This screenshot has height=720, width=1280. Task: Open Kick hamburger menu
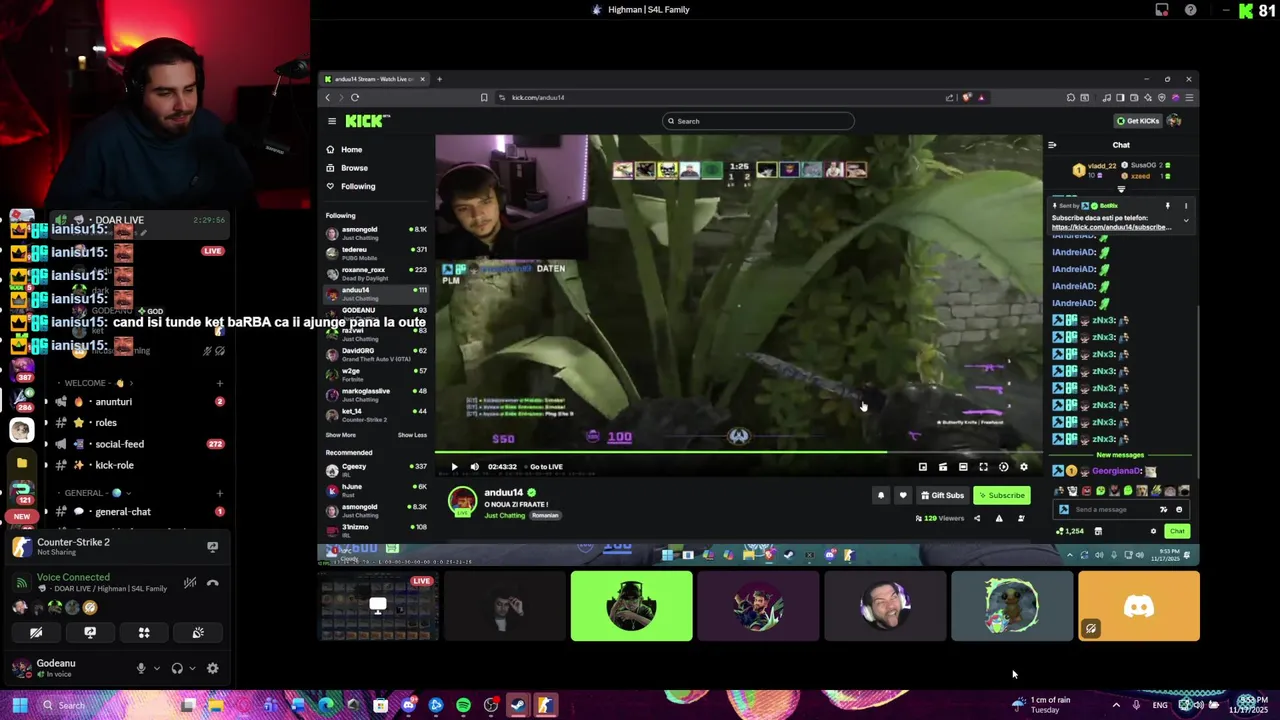(x=332, y=121)
